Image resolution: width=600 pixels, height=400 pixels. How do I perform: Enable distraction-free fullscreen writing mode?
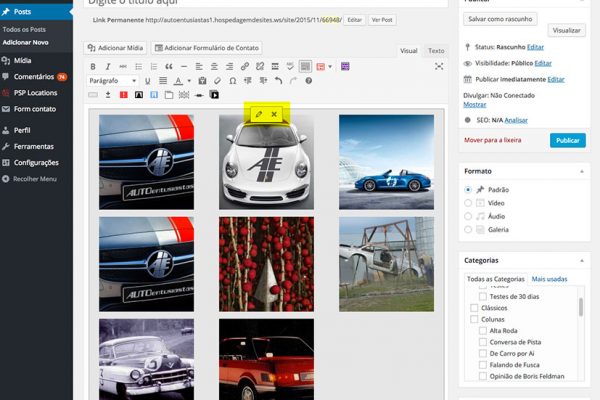[x=438, y=66]
